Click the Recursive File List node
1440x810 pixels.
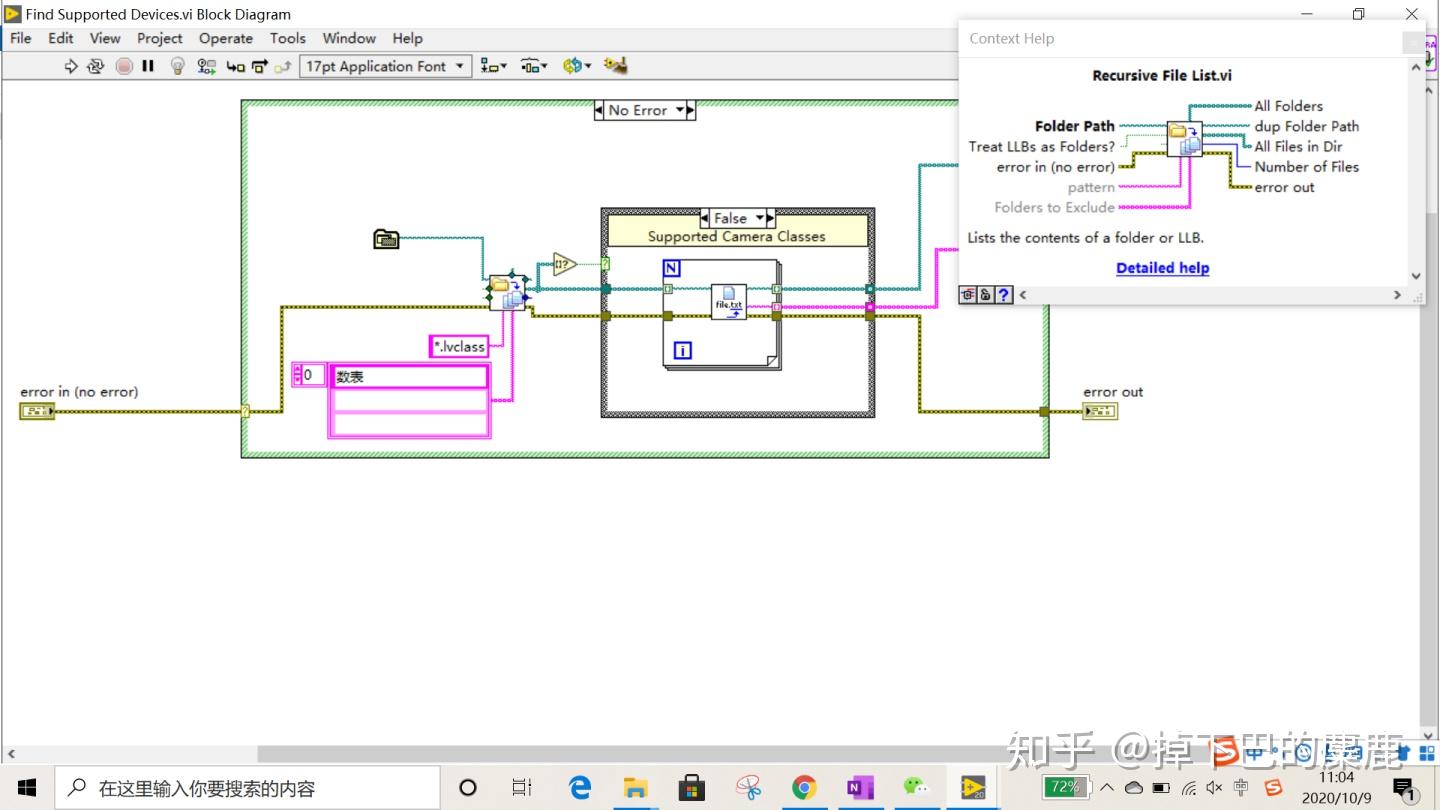tap(507, 293)
